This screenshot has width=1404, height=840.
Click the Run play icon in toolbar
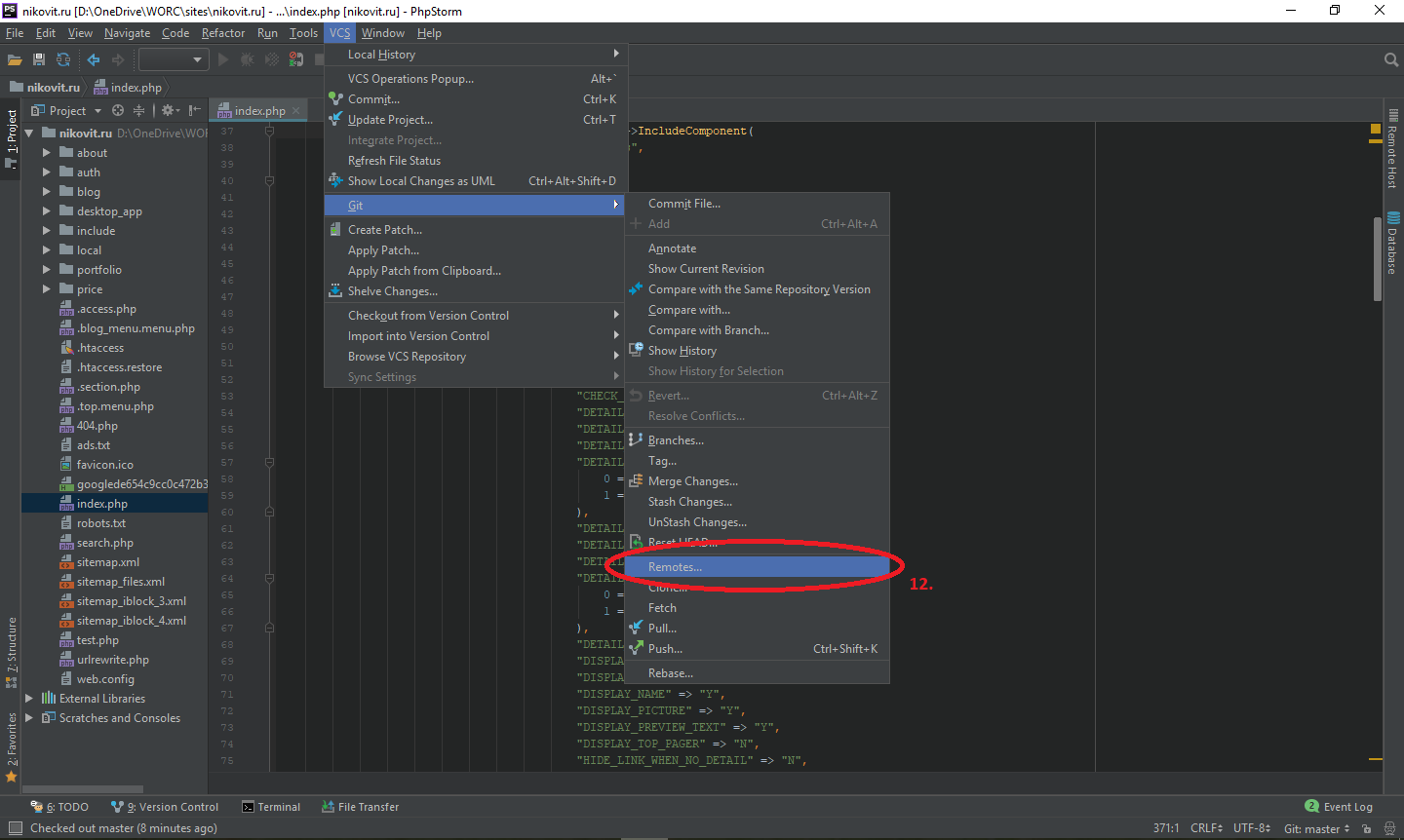tap(223, 59)
